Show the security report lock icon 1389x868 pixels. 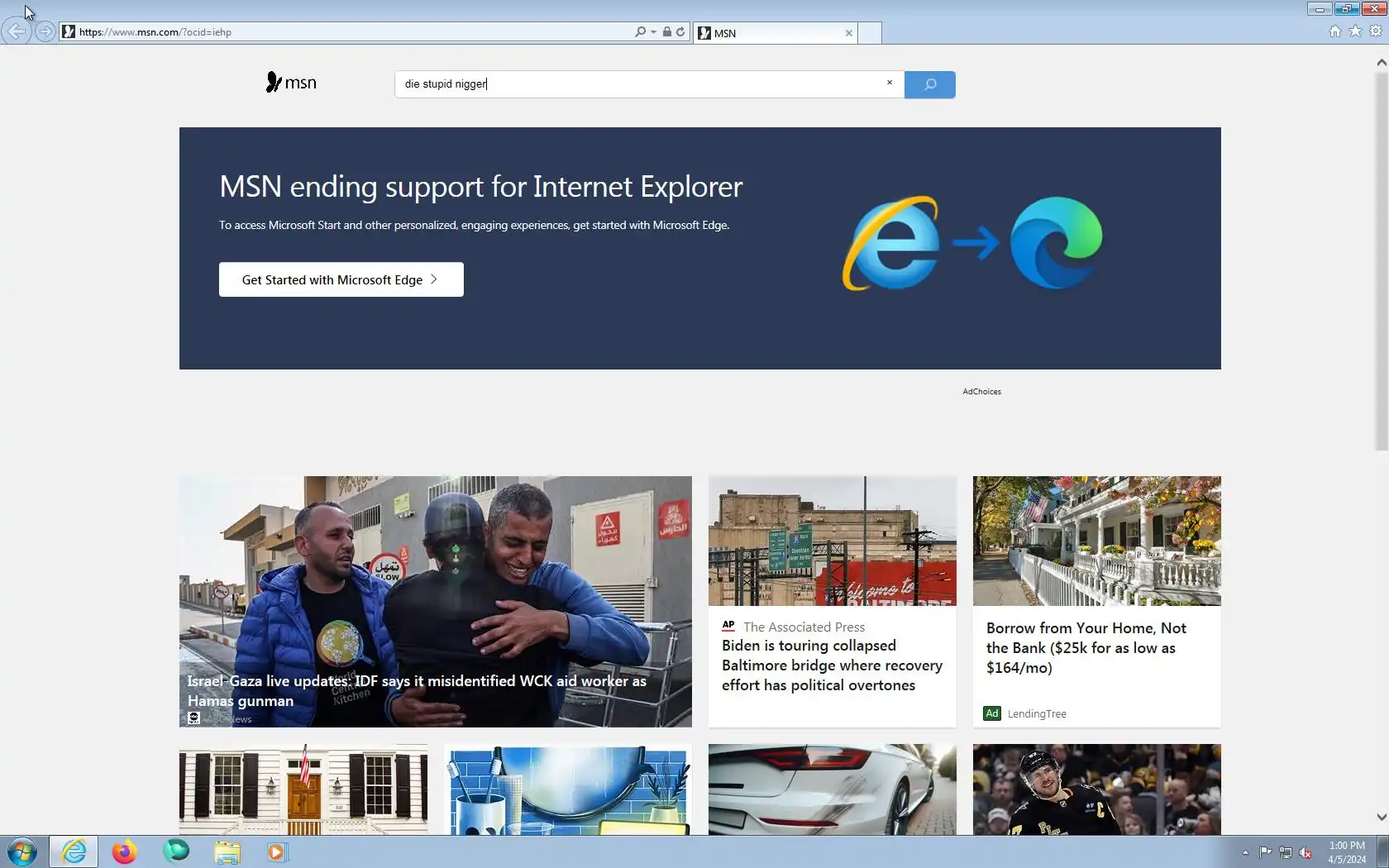pos(666,32)
